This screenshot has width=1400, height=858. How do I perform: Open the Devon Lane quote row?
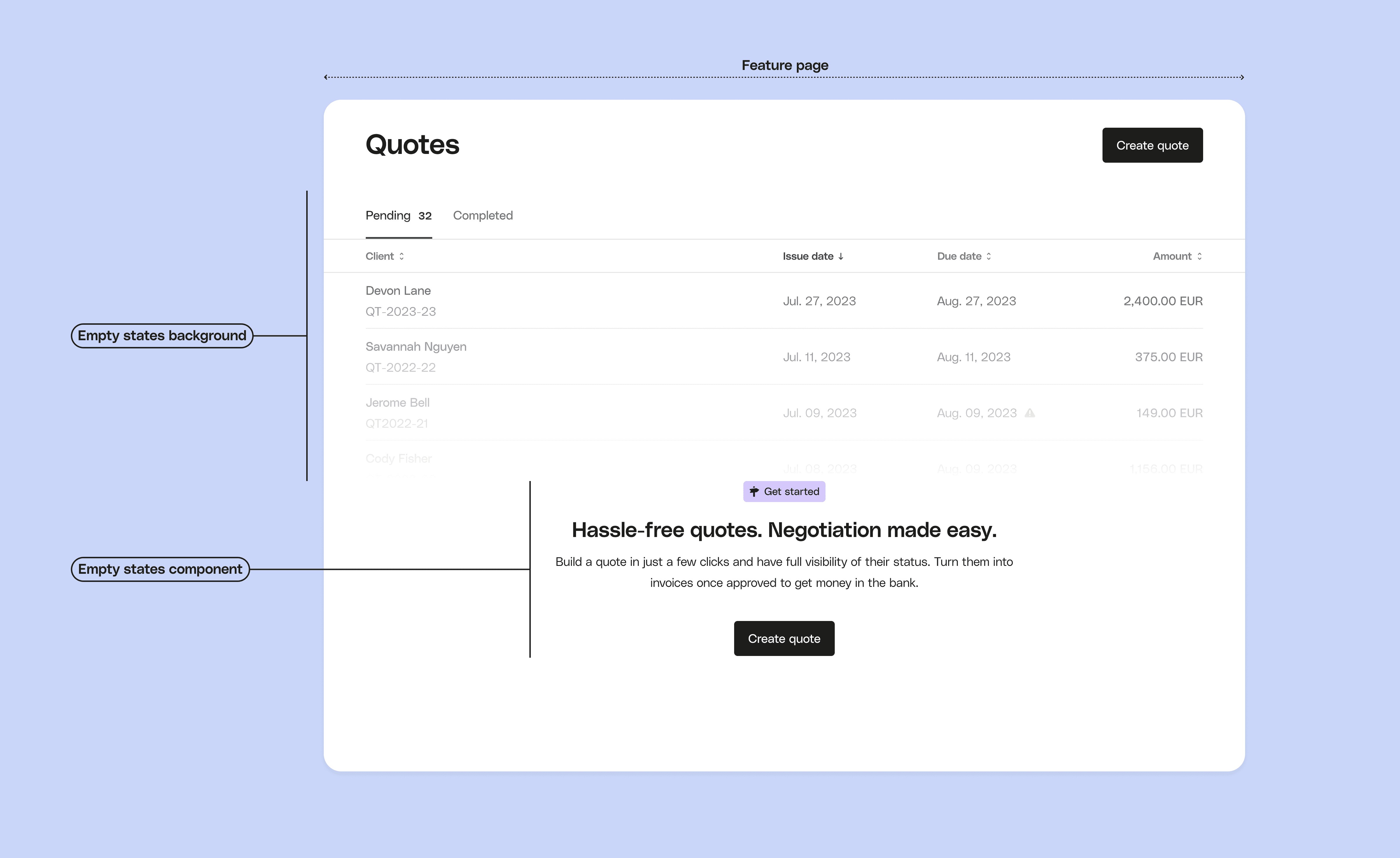pyautogui.click(x=398, y=291)
